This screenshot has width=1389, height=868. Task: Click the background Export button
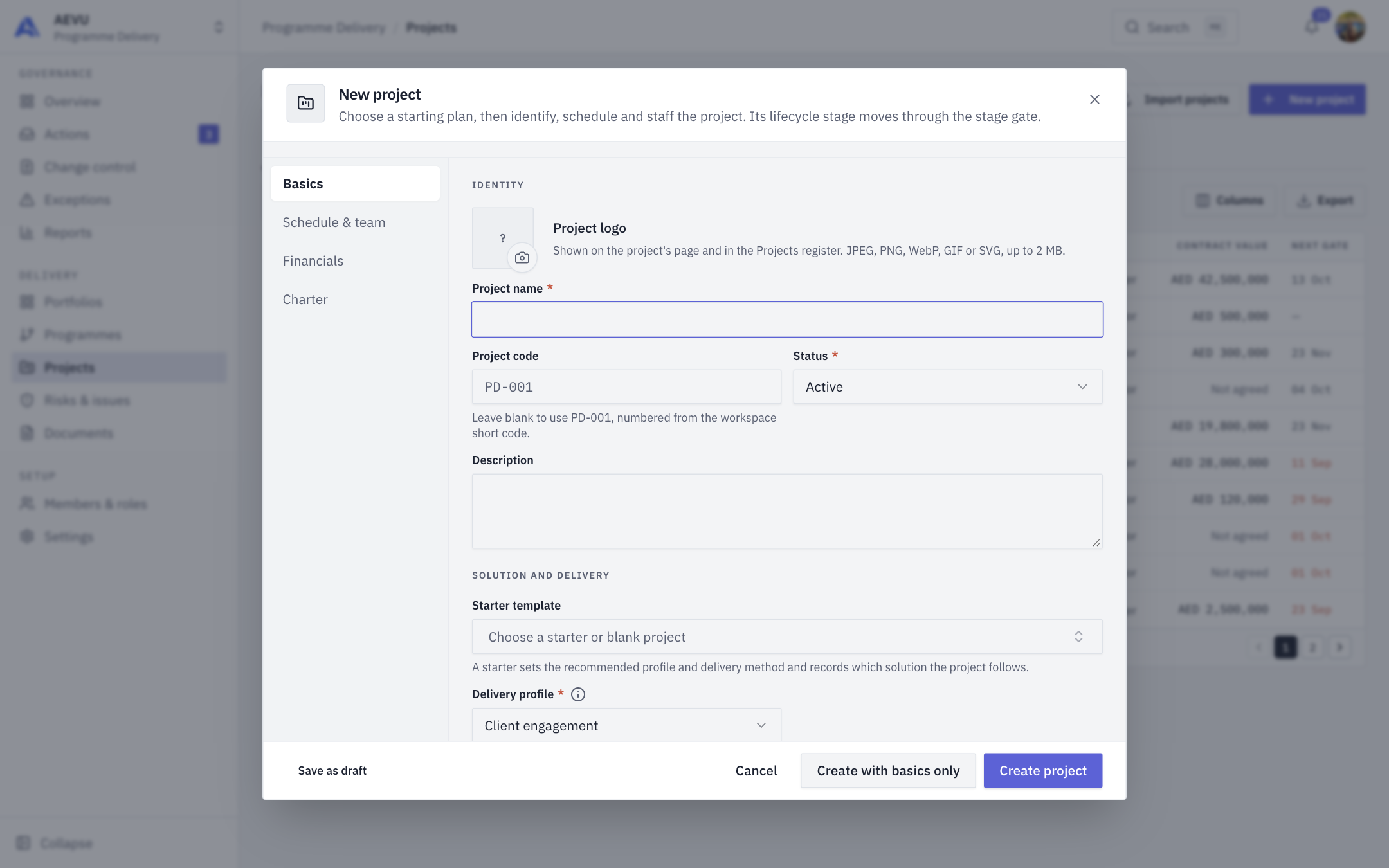[1326, 201]
